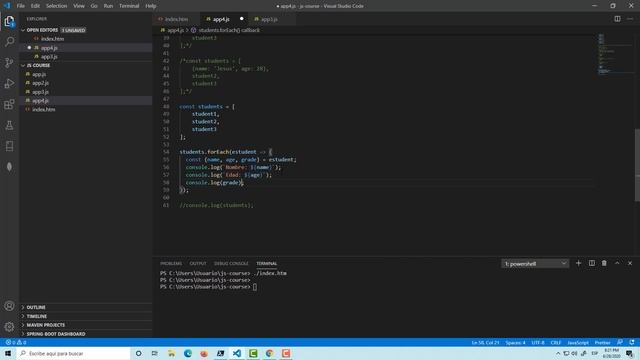The height and width of the screenshot is (360, 640).
Task: Click unsaved dot on app4.js tab
Action: (x=242, y=19)
